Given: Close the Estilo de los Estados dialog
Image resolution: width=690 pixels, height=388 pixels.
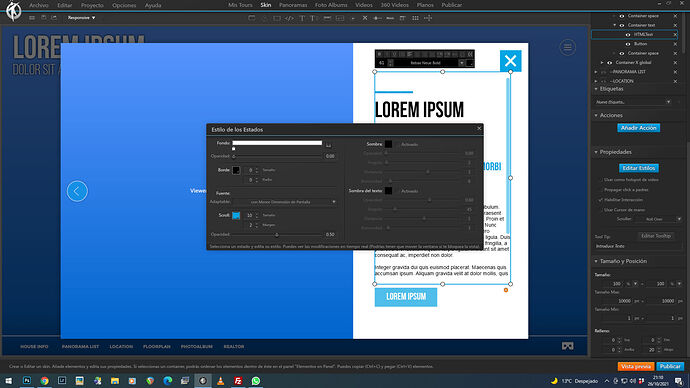Looking at the screenshot, I should click(479, 128).
